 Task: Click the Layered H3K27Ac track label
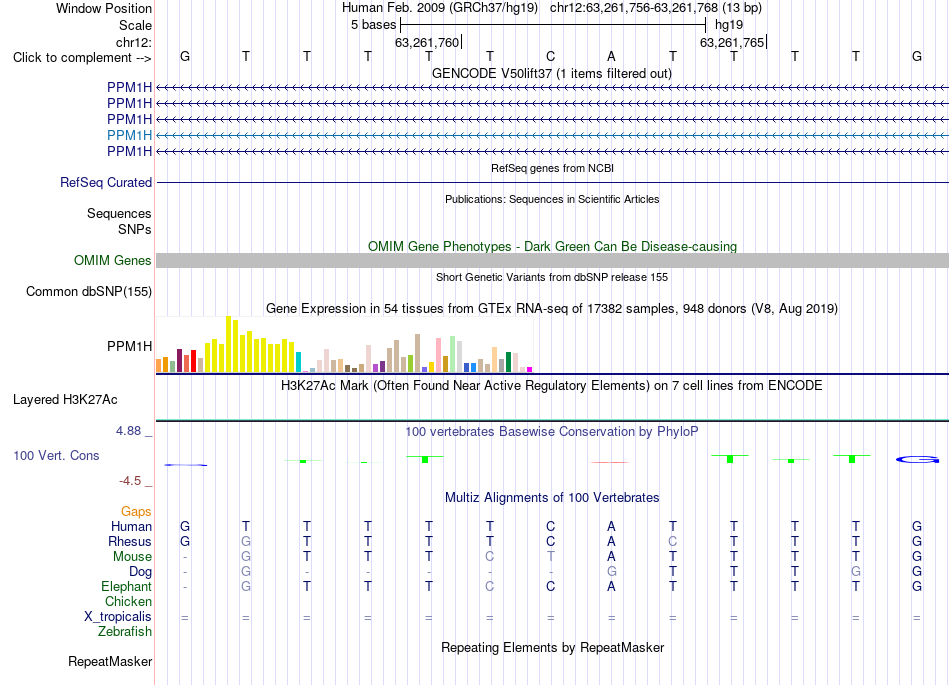(x=65, y=400)
